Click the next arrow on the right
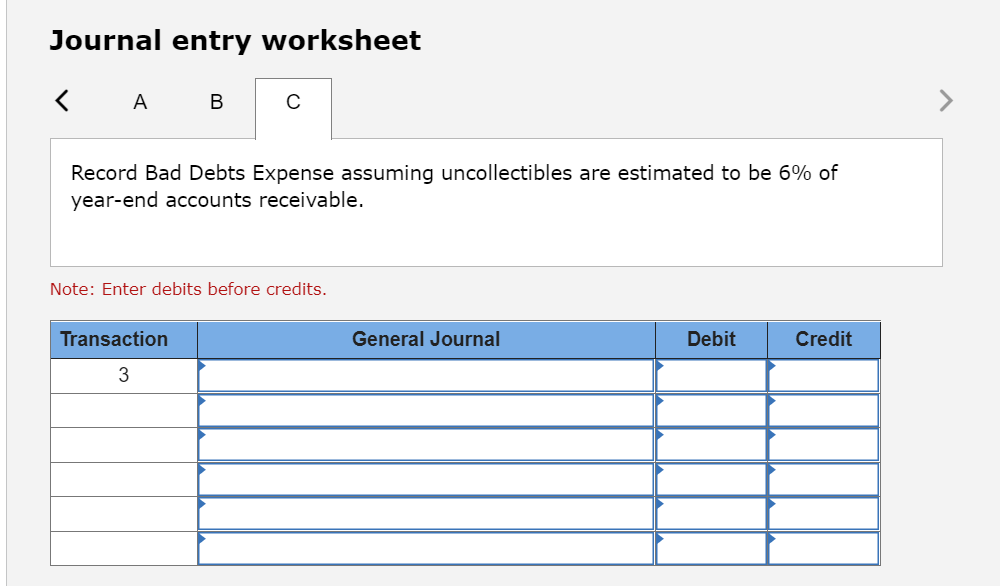The width and height of the screenshot is (1000, 586). click(946, 101)
